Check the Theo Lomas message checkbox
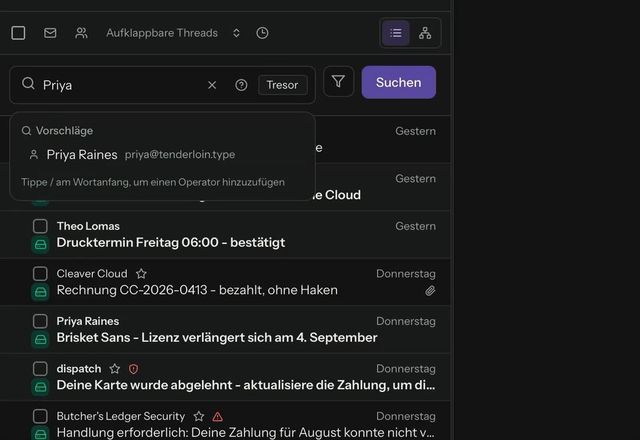 coord(40,226)
